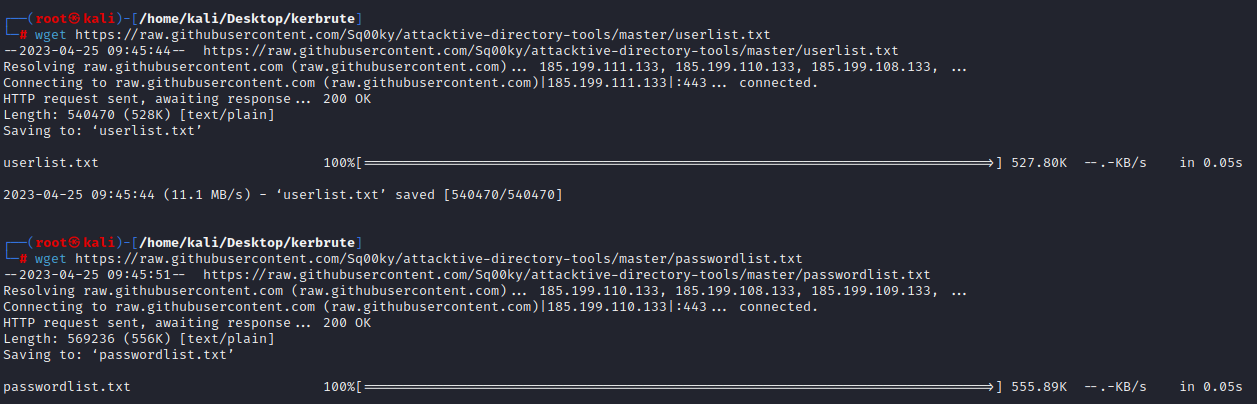Click the 'Length: 569236 (556K)' line
The width and height of the screenshot is (1257, 404).
coord(139,338)
